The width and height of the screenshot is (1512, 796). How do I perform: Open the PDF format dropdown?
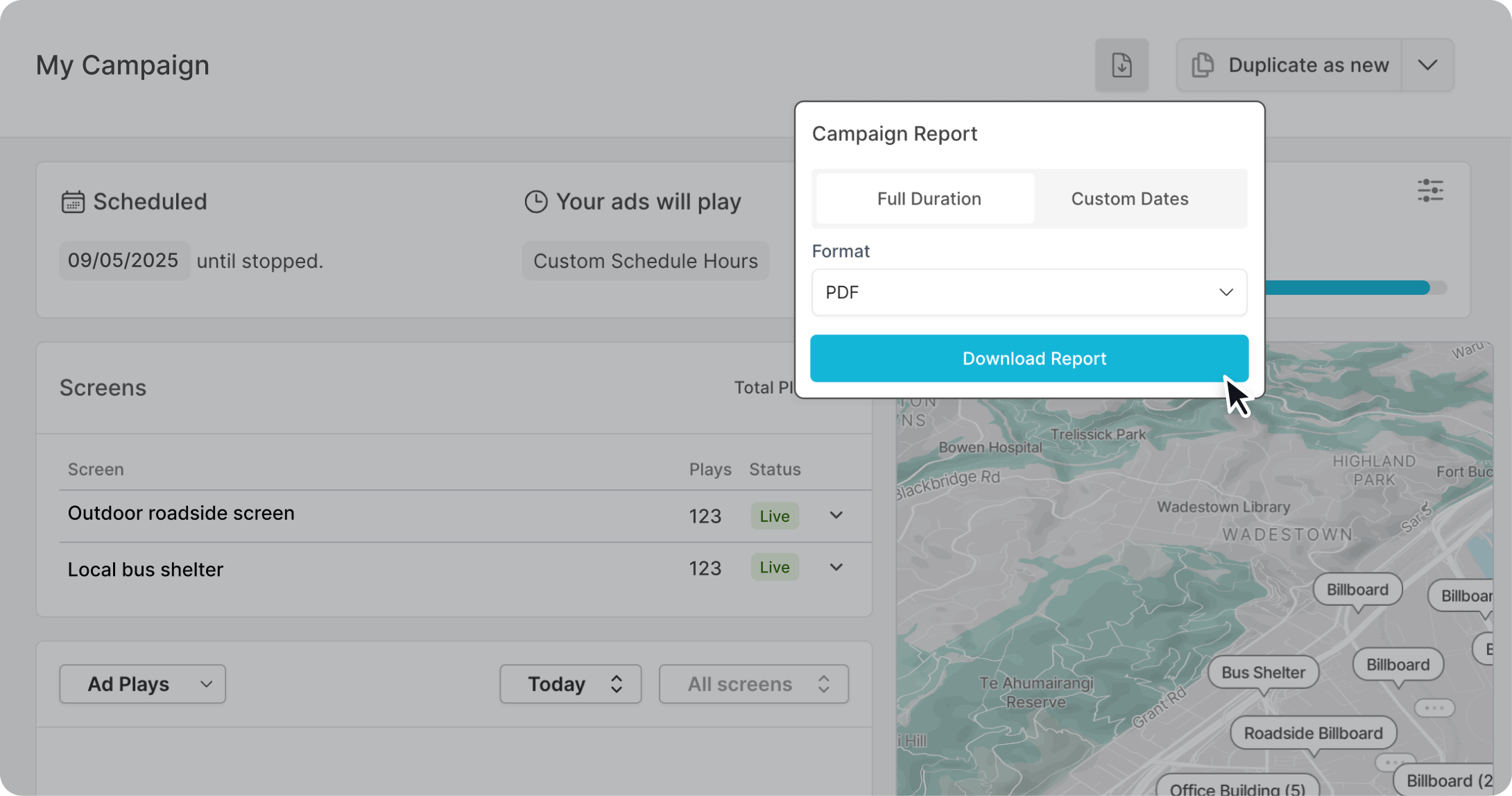tap(1029, 292)
